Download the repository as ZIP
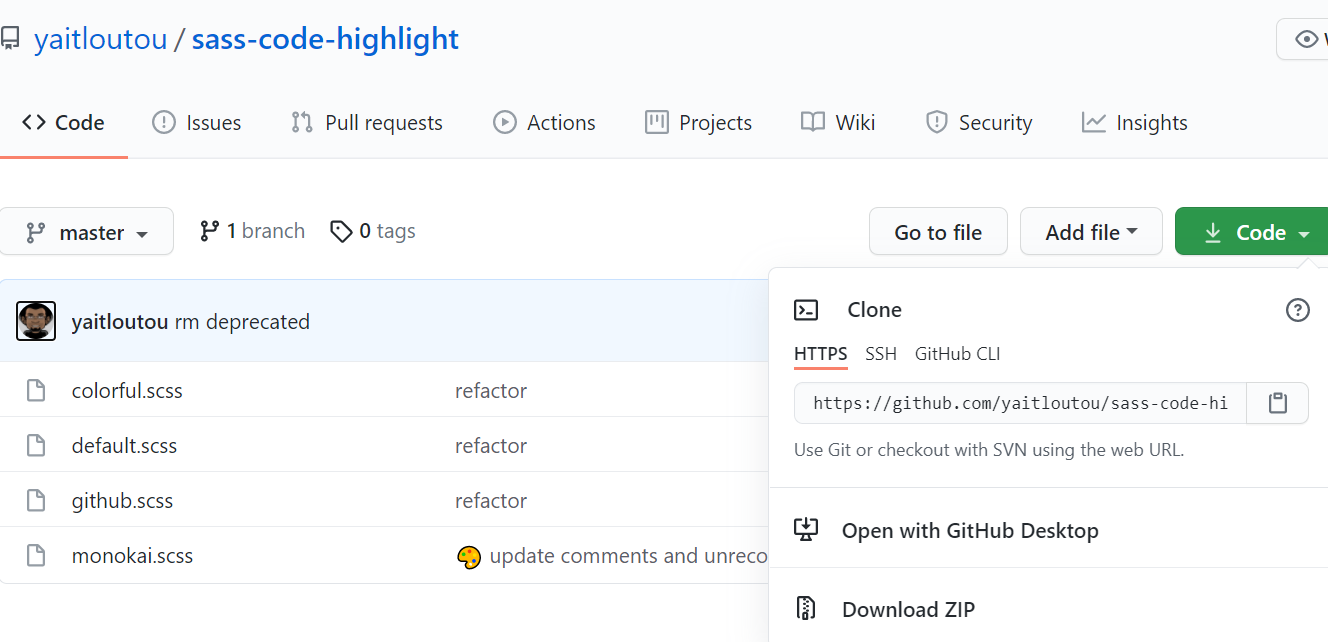Viewport: 1328px width, 642px height. (907, 609)
